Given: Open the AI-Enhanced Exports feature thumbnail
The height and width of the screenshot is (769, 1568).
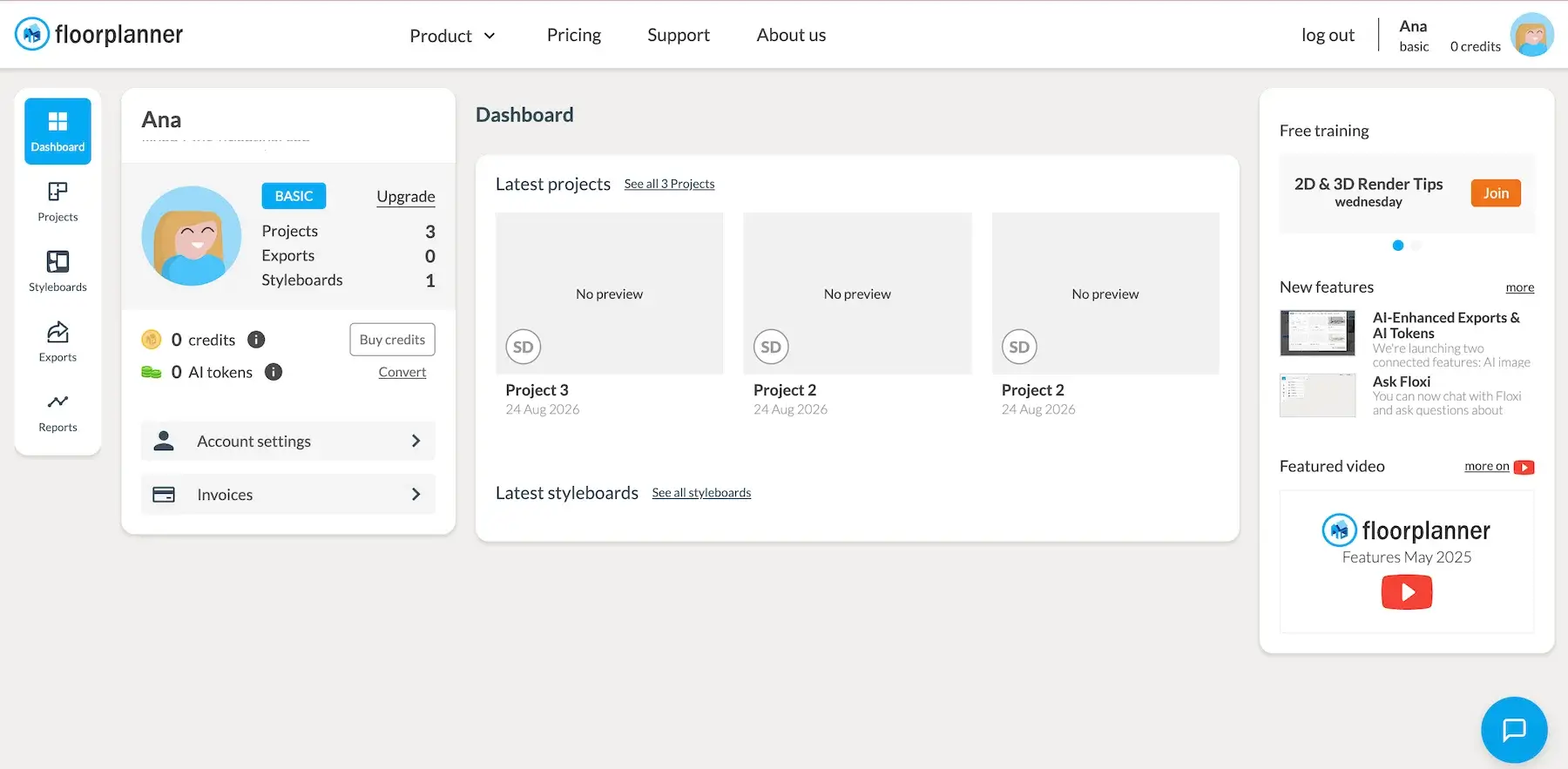Looking at the screenshot, I should click(x=1317, y=333).
